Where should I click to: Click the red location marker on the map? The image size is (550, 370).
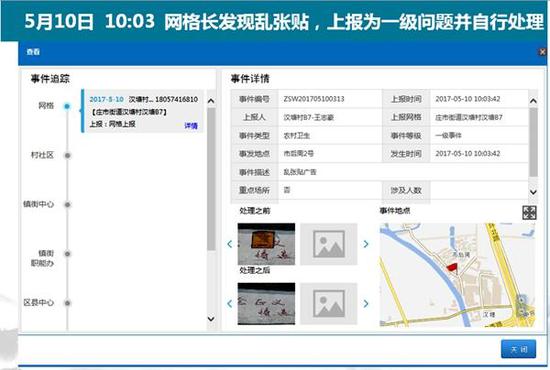(x=452, y=267)
